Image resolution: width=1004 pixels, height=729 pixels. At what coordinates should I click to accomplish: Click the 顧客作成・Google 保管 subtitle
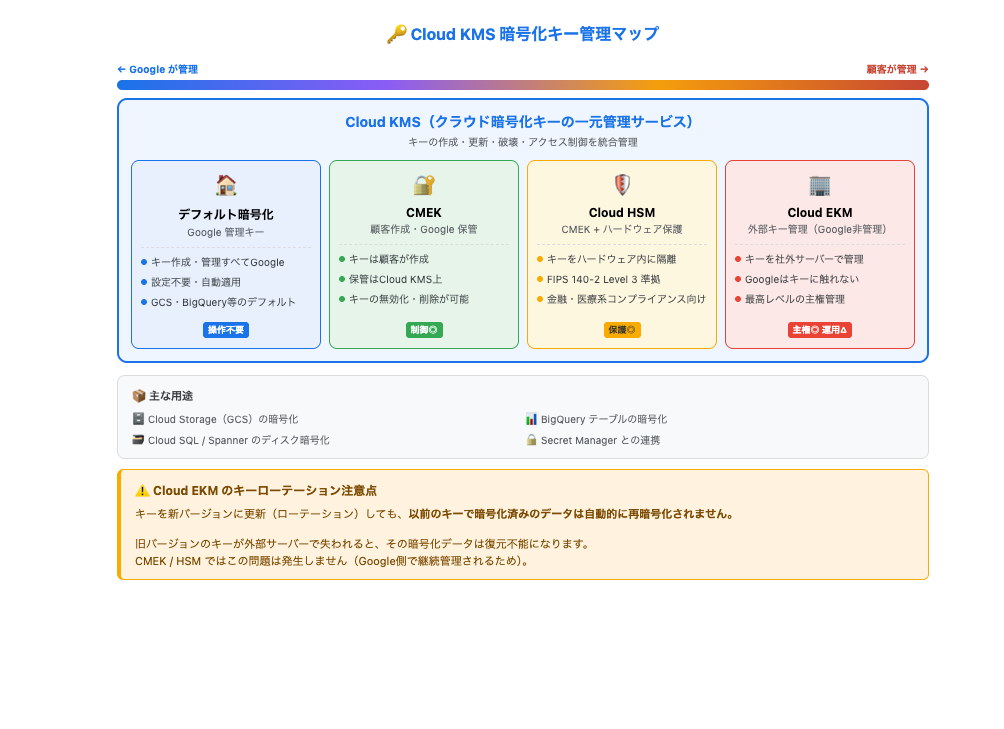pyautogui.click(x=424, y=229)
